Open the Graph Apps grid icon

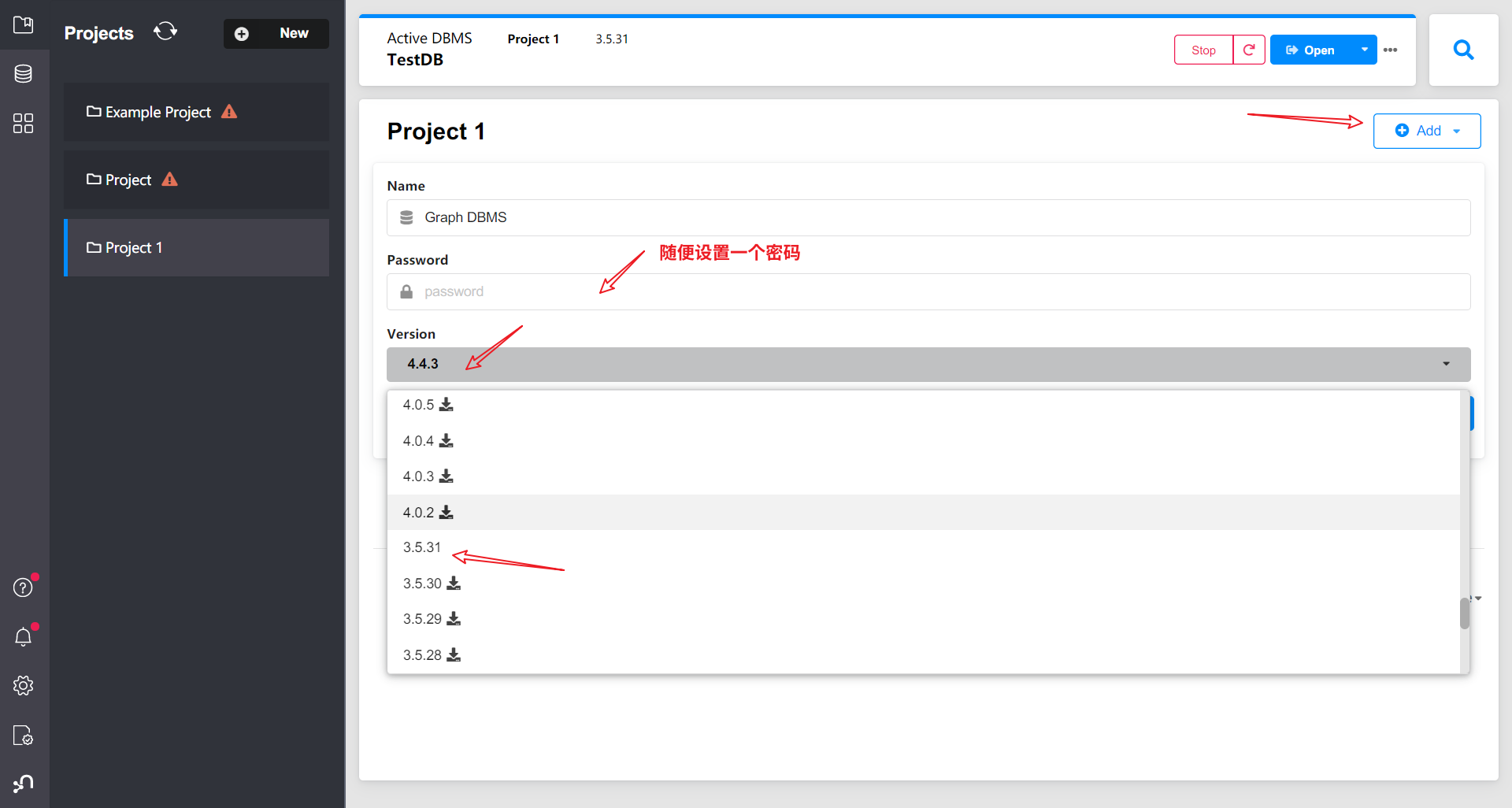[24, 124]
